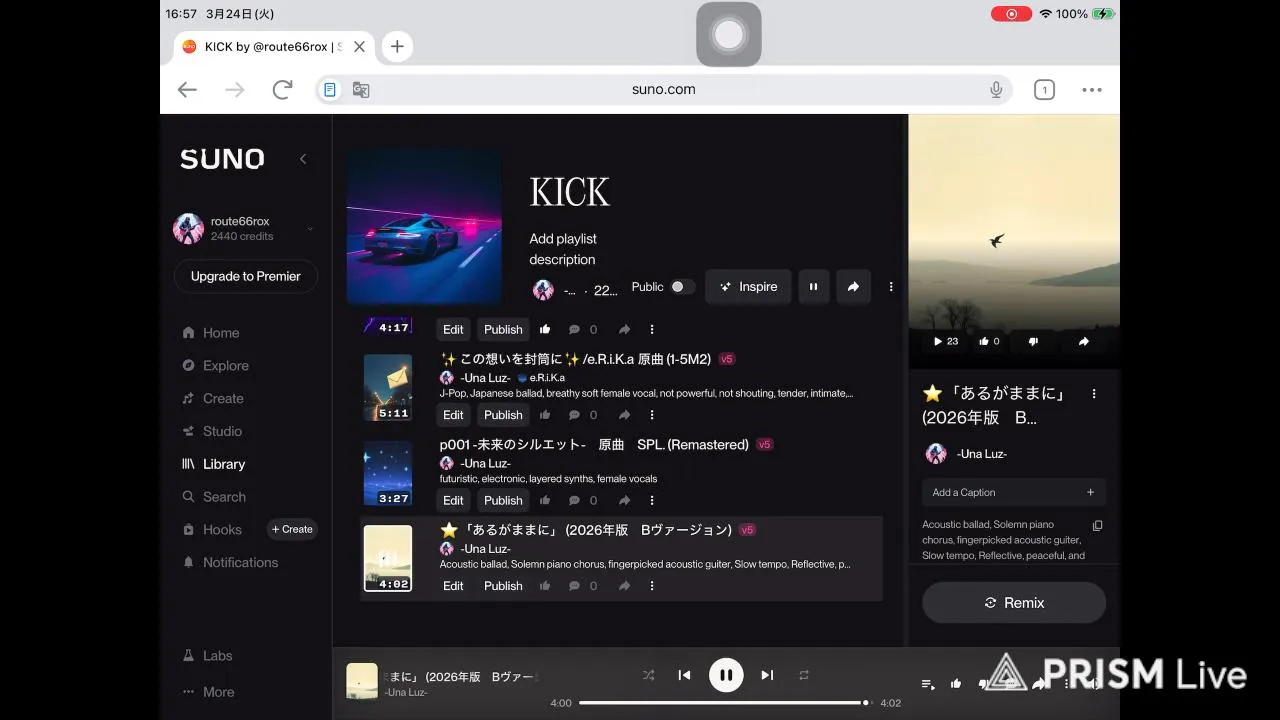The height and width of the screenshot is (720, 1280).
Task: Open the browser tab count switcher
Action: click(1044, 90)
